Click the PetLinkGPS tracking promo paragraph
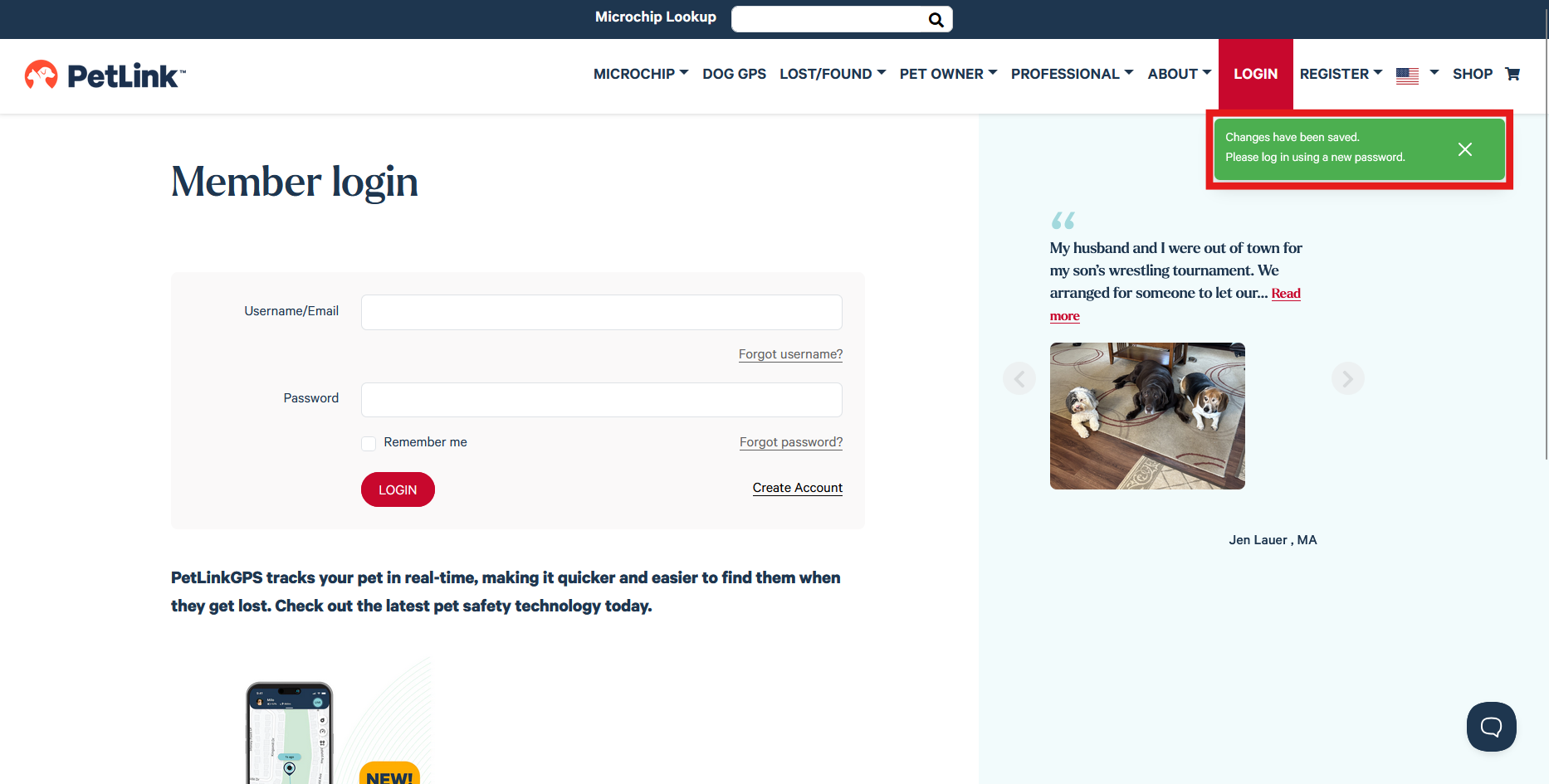This screenshot has width=1549, height=784. point(506,592)
